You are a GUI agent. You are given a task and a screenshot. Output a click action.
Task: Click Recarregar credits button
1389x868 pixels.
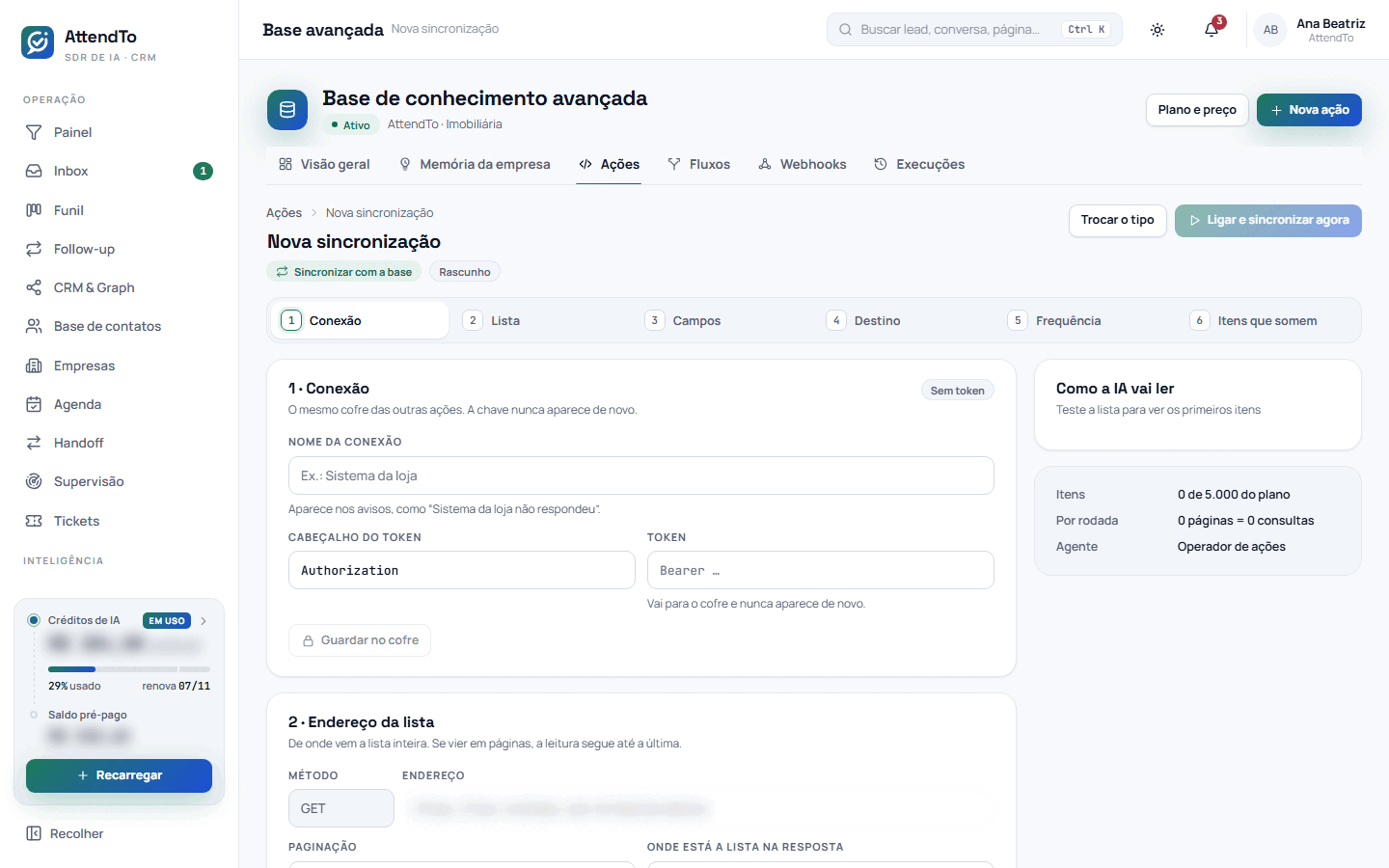(119, 775)
